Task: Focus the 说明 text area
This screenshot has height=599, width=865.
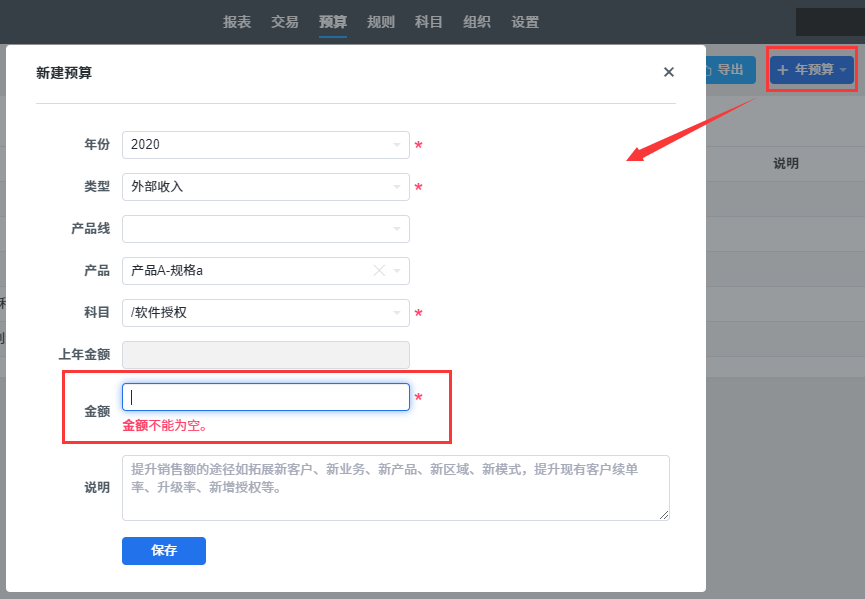Action: (x=396, y=488)
